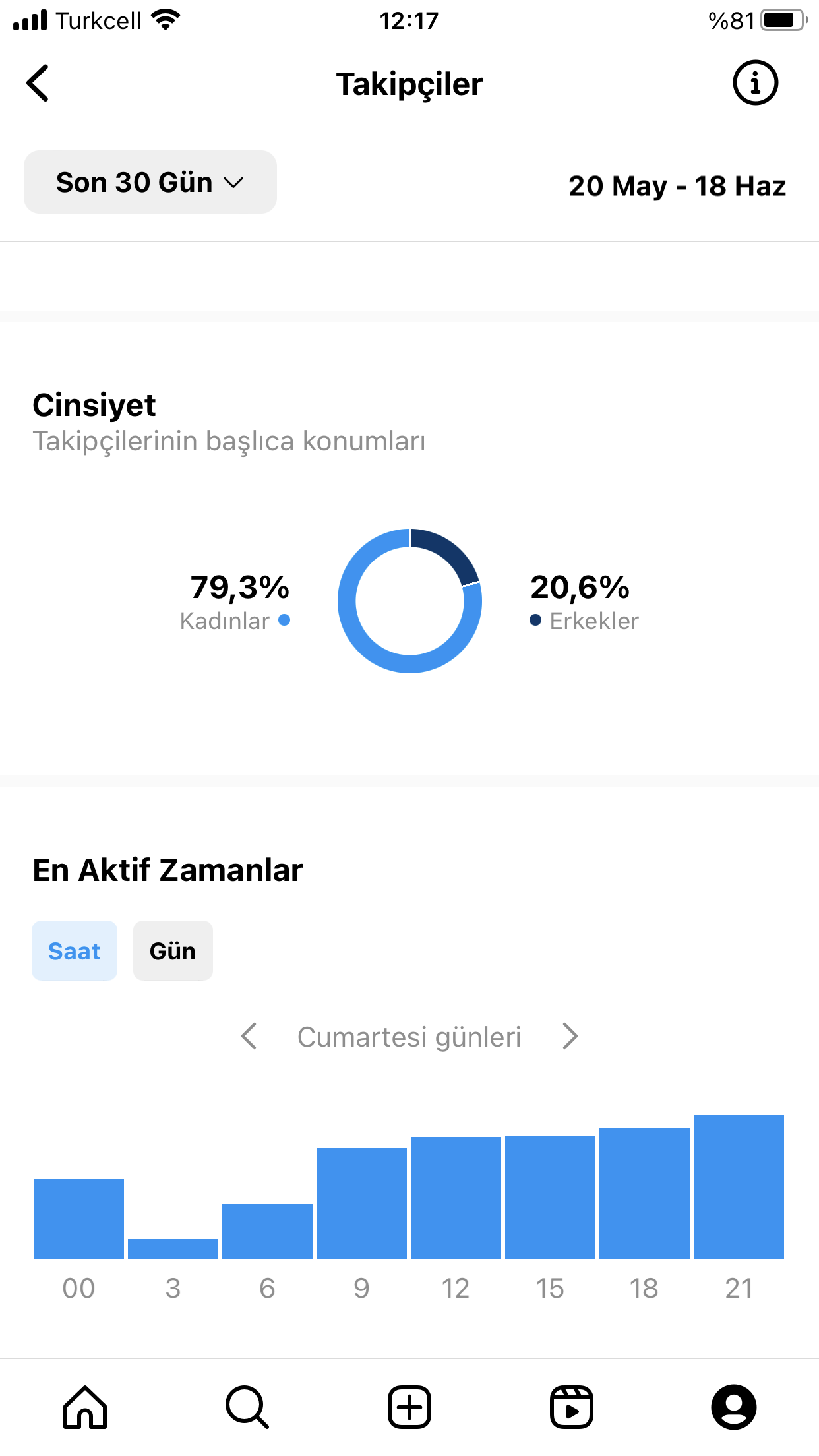The width and height of the screenshot is (819, 1456).
Task: Switch active times to Gün view
Action: tap(173, 951)
